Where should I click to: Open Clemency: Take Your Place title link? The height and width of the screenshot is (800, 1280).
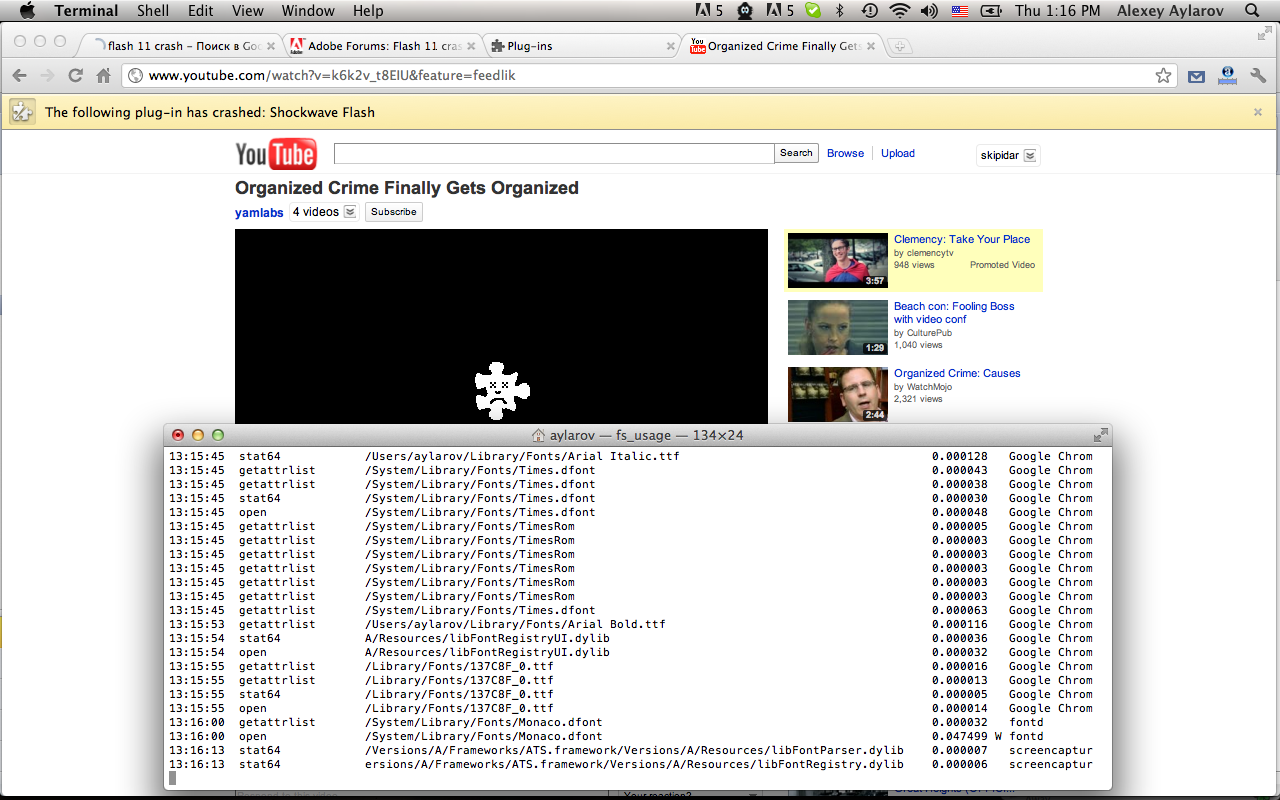pos(962,239)
